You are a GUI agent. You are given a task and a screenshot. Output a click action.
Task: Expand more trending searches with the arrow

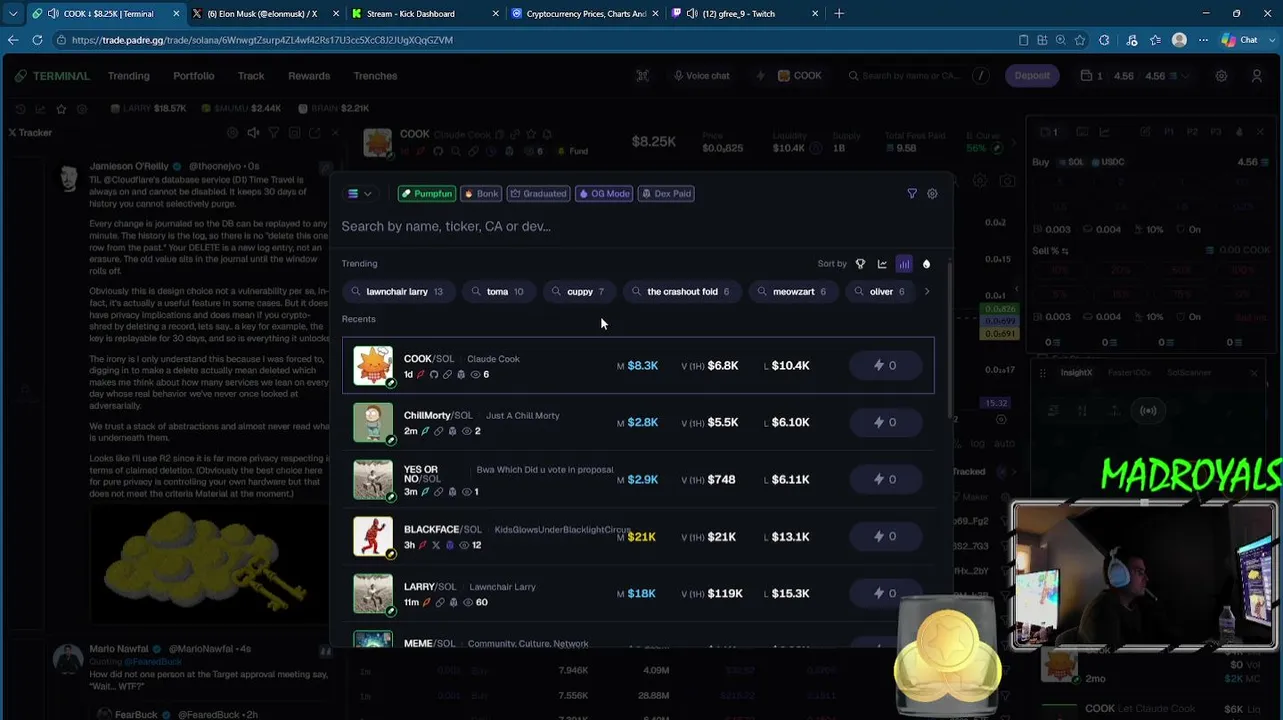pyautogui.click(x=927, y=292)
